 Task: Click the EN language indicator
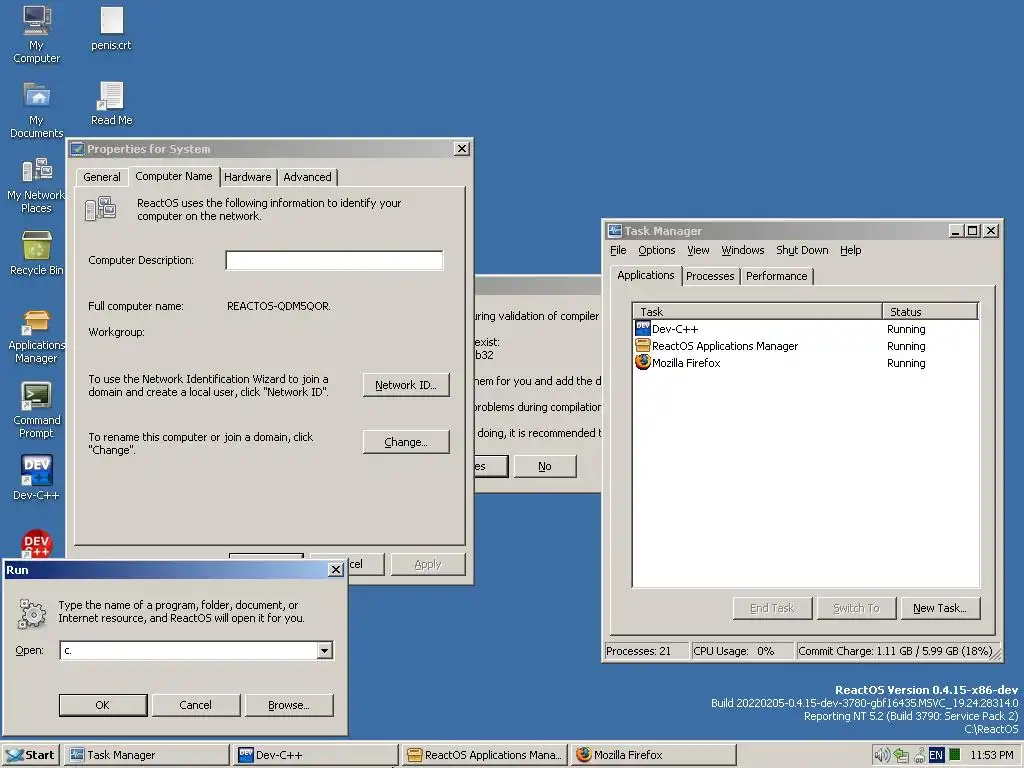936,755
